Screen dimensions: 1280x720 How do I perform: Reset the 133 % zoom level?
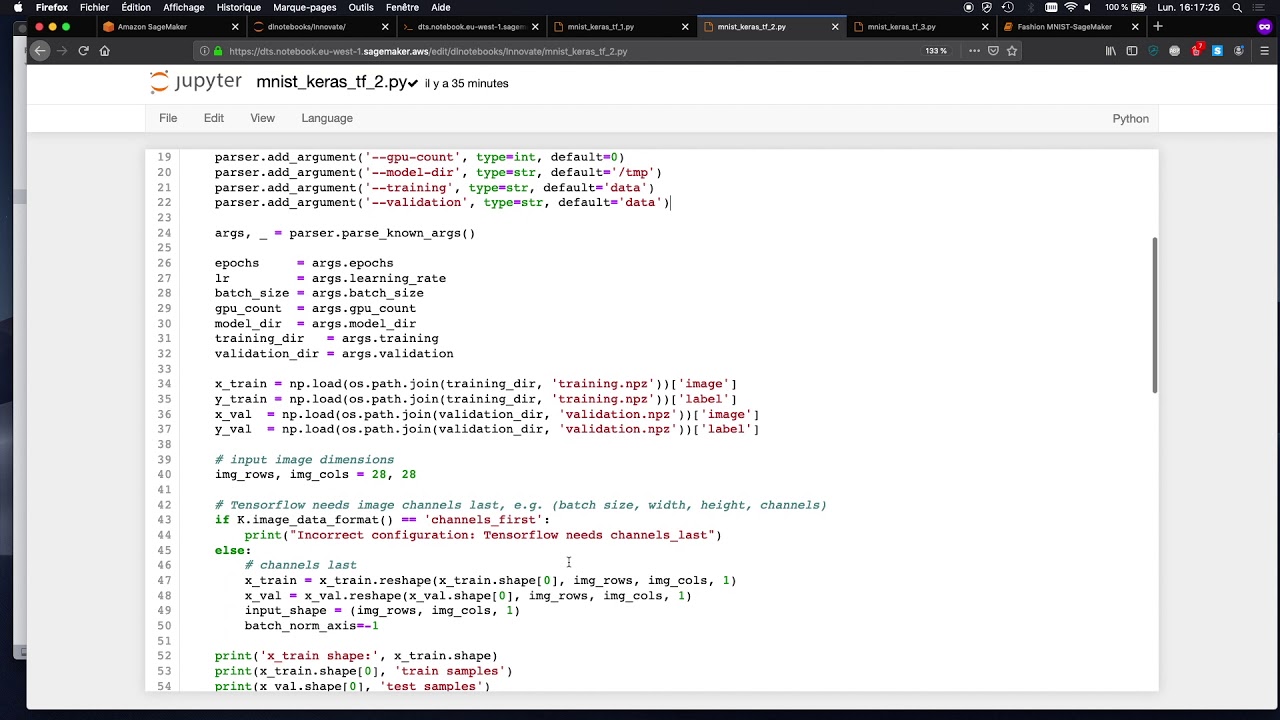pyautogui.click(x=936, y=51)
